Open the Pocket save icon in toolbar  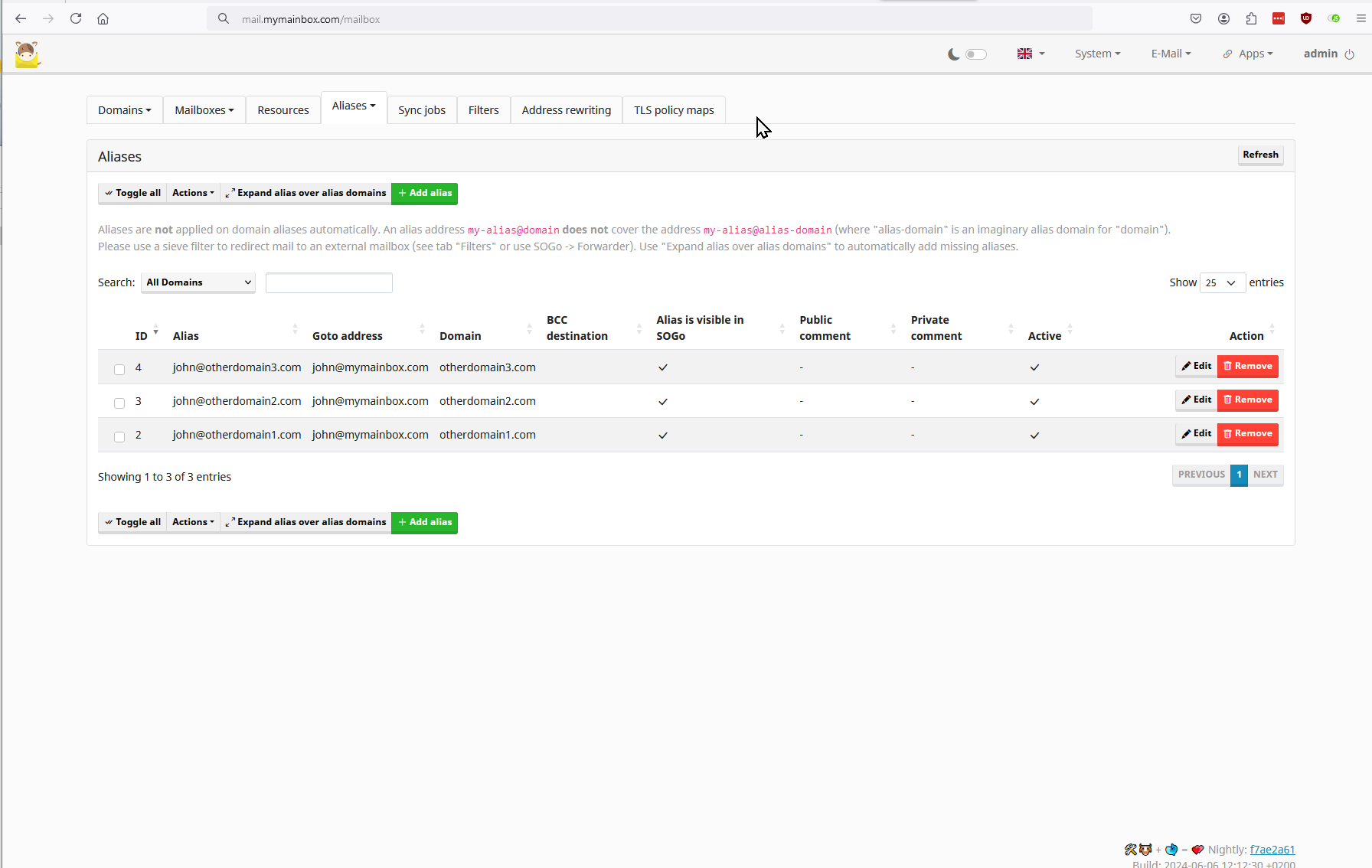click(x=1196, y=19)
